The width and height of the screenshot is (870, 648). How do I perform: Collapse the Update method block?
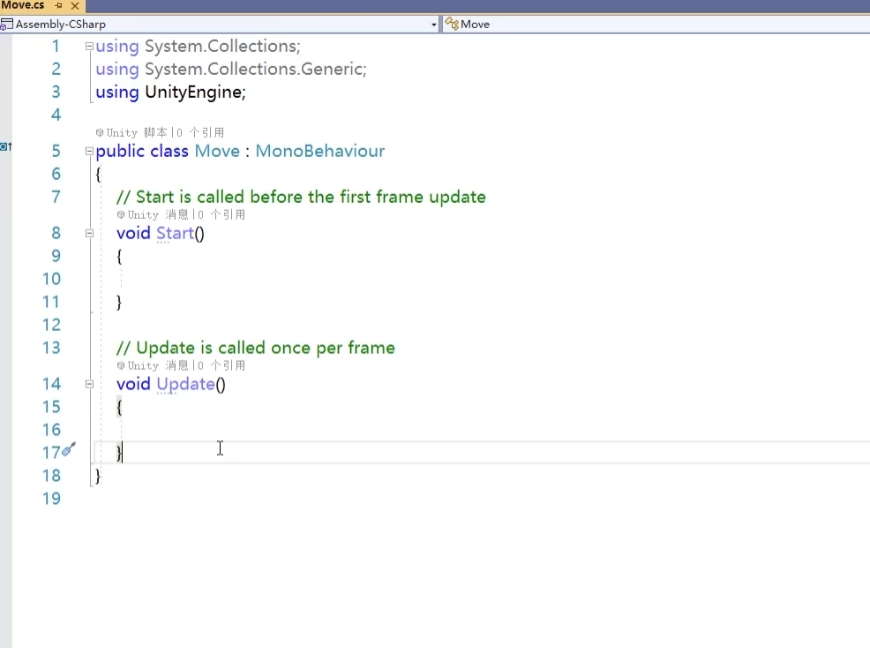[89, 384]
